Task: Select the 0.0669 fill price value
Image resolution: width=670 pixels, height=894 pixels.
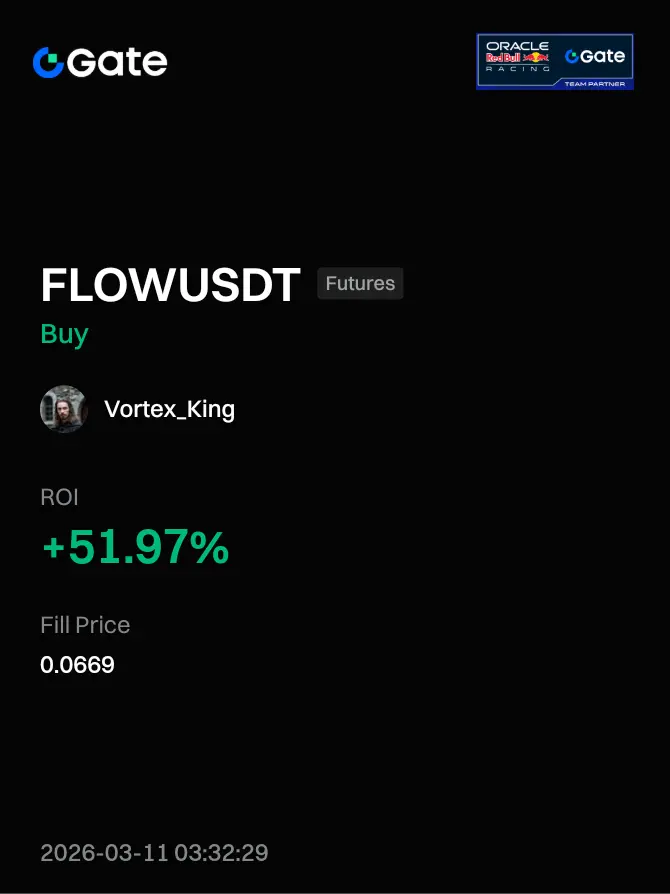Action: tap(78, 665)
